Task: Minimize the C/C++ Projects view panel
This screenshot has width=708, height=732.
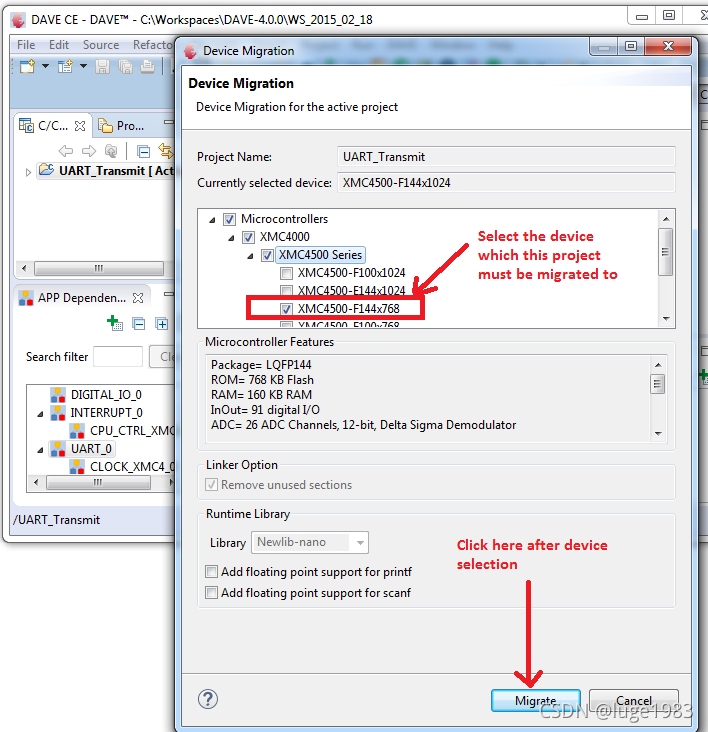Action: pos(168,122)
